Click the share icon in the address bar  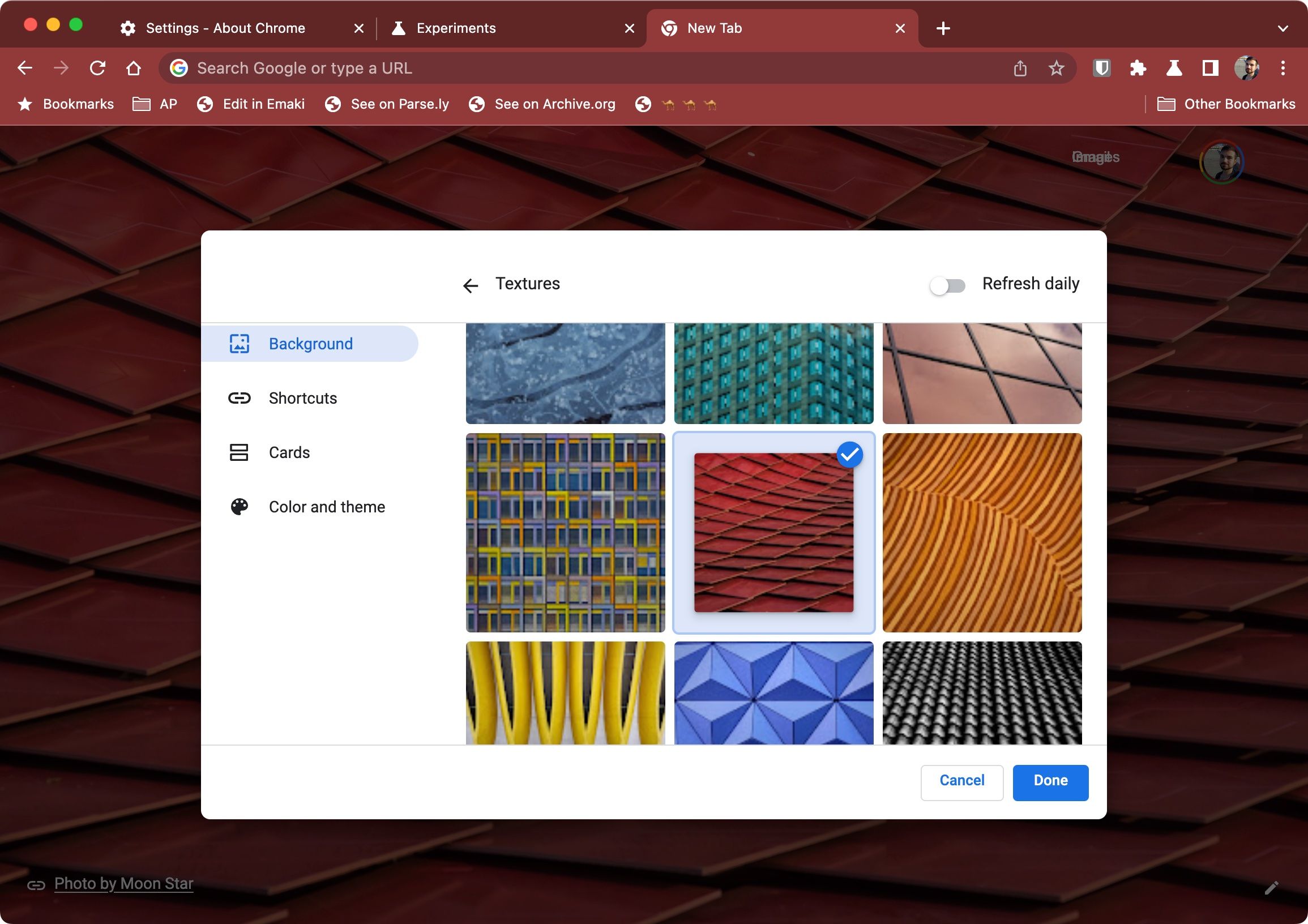point(1020,68)
